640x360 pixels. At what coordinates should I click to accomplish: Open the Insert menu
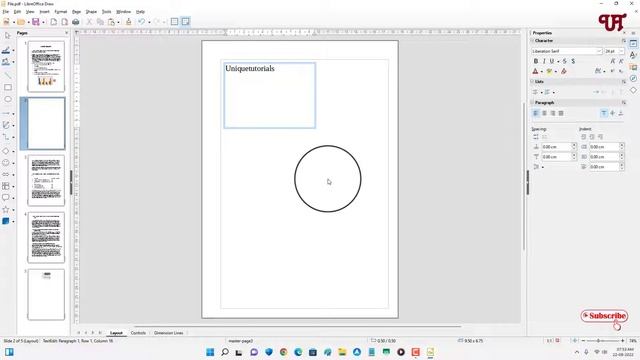pyautogui.click(x=44, y=12)
